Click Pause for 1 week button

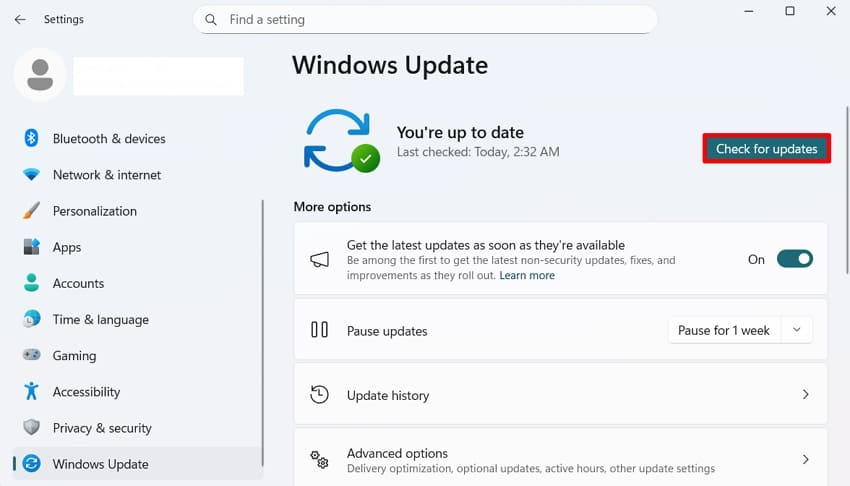(x=724, y=330)
